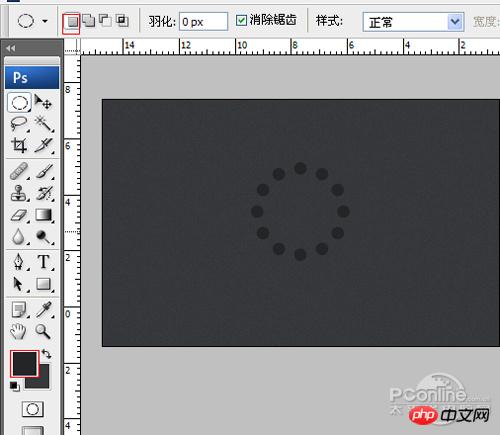Select the Gradient tool
This screenshot has height=435, width=500.
[x=44, y=215]
